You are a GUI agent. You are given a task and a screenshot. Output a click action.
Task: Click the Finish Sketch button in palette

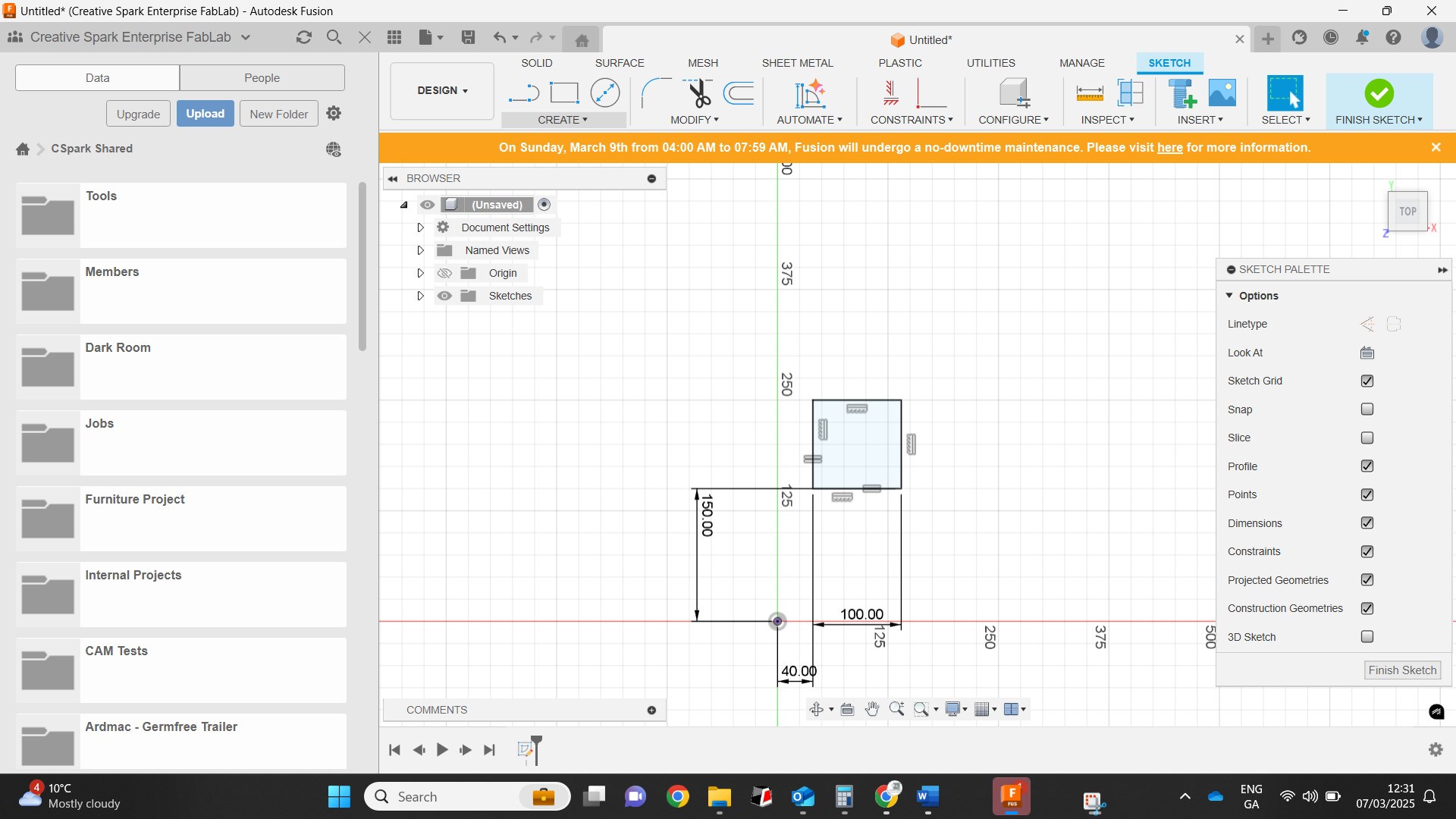tap(1403, 670)
